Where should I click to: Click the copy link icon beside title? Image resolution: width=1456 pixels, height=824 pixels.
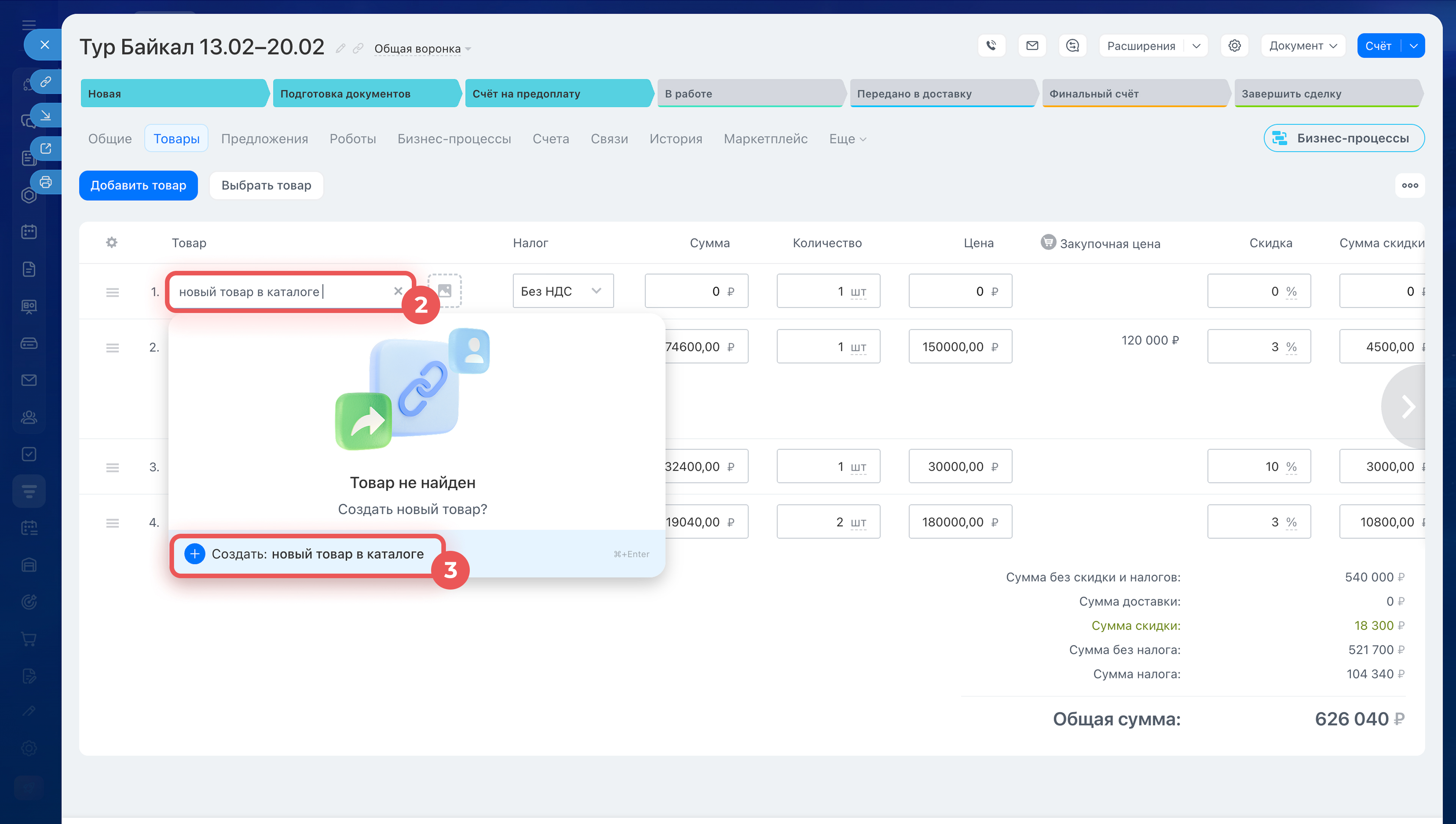[x=358, y=49]
